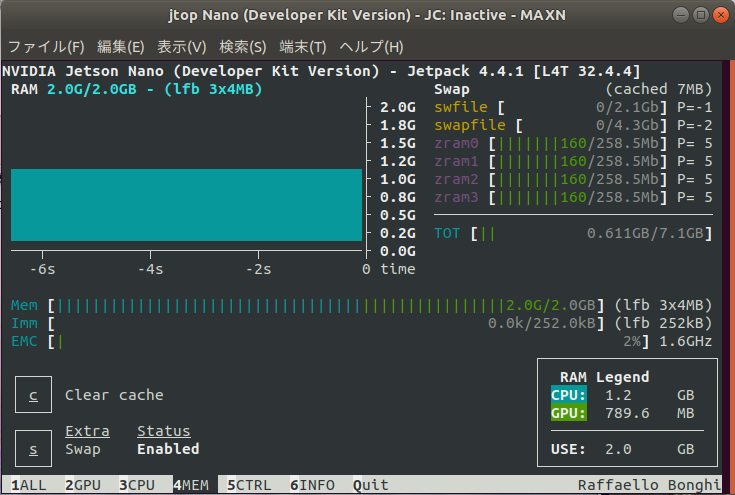Click the Imm memory row label
The width and height of the screenshot is (735, 495).
pyautogui.click(x=24, y=323)
